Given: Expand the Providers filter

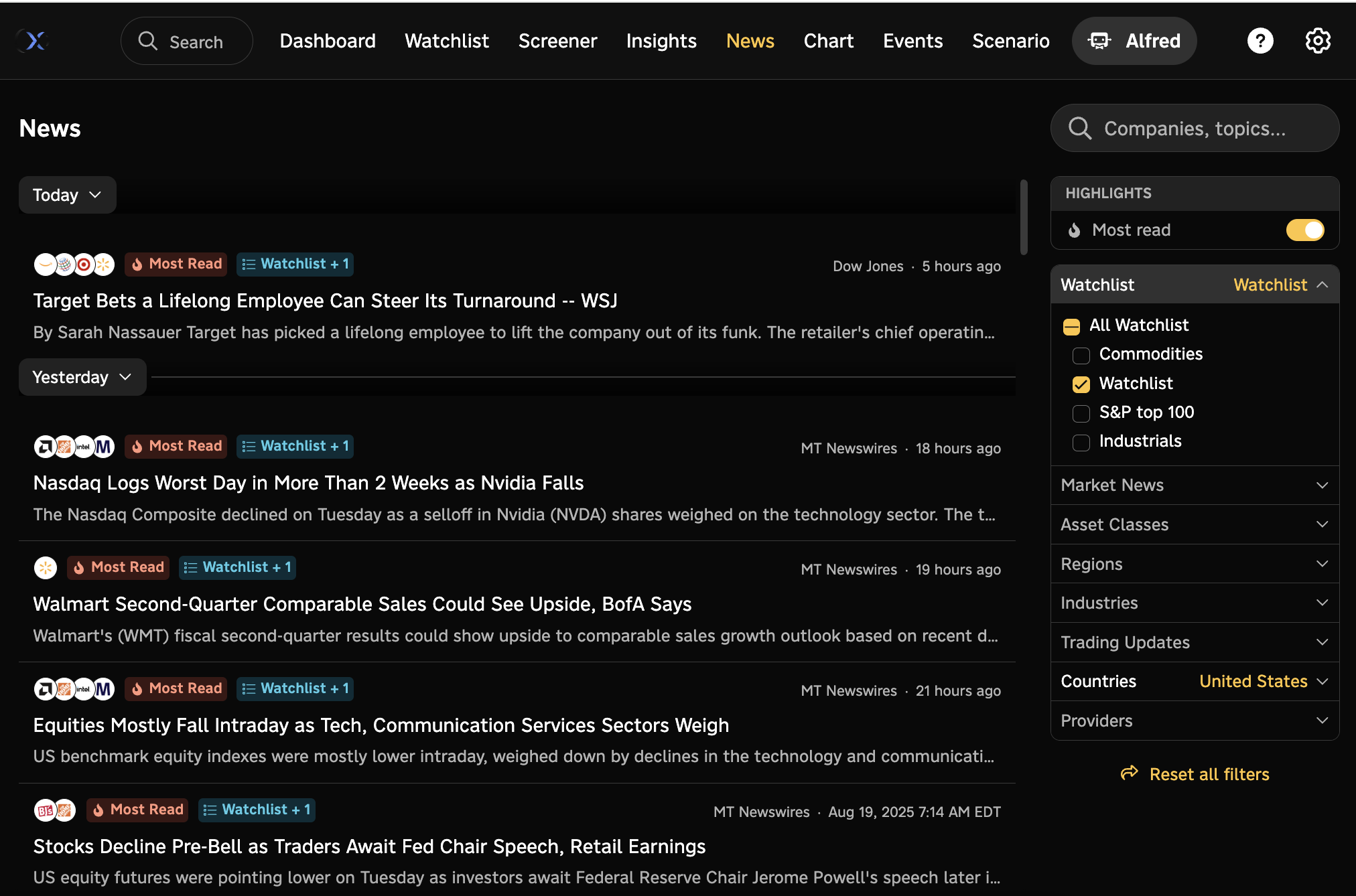Looking at the screenshot, I should pos(1195,721).
